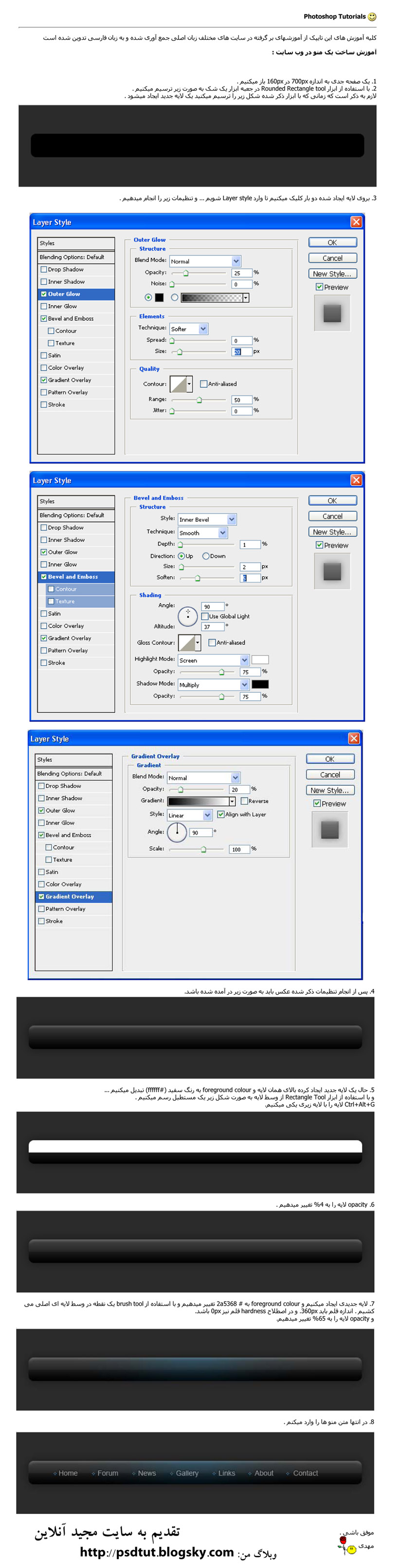Select Blending Options: Default in Outer Glow dialog
The image size is (400, 1568).
76,257
